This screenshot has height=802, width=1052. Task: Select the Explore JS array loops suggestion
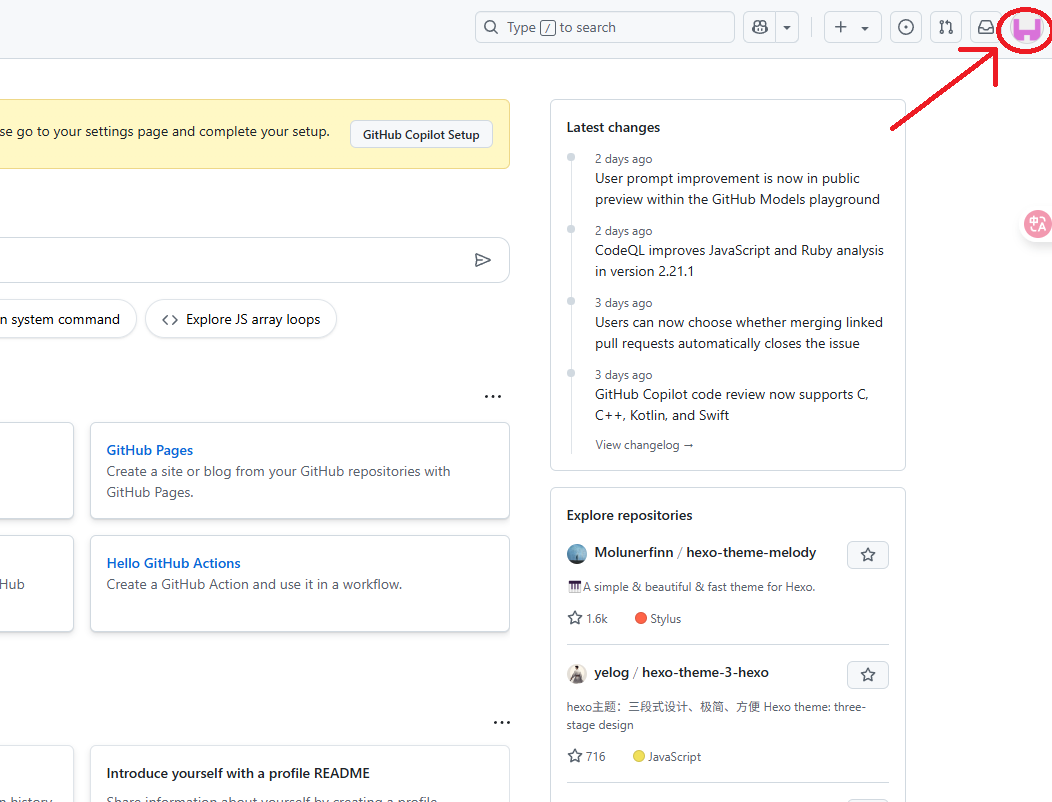point(241,320)
